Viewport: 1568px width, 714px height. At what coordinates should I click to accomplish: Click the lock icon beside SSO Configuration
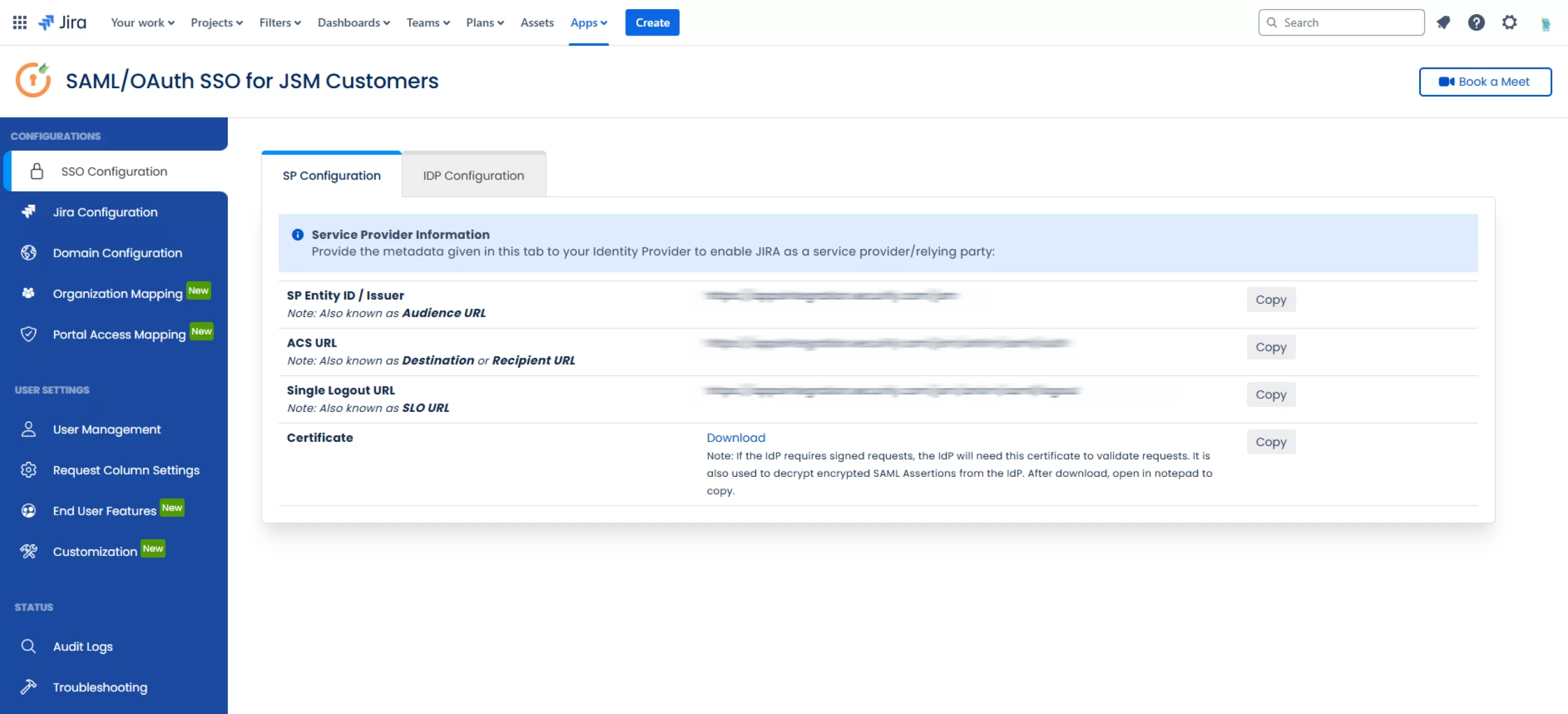coord(37,171)
